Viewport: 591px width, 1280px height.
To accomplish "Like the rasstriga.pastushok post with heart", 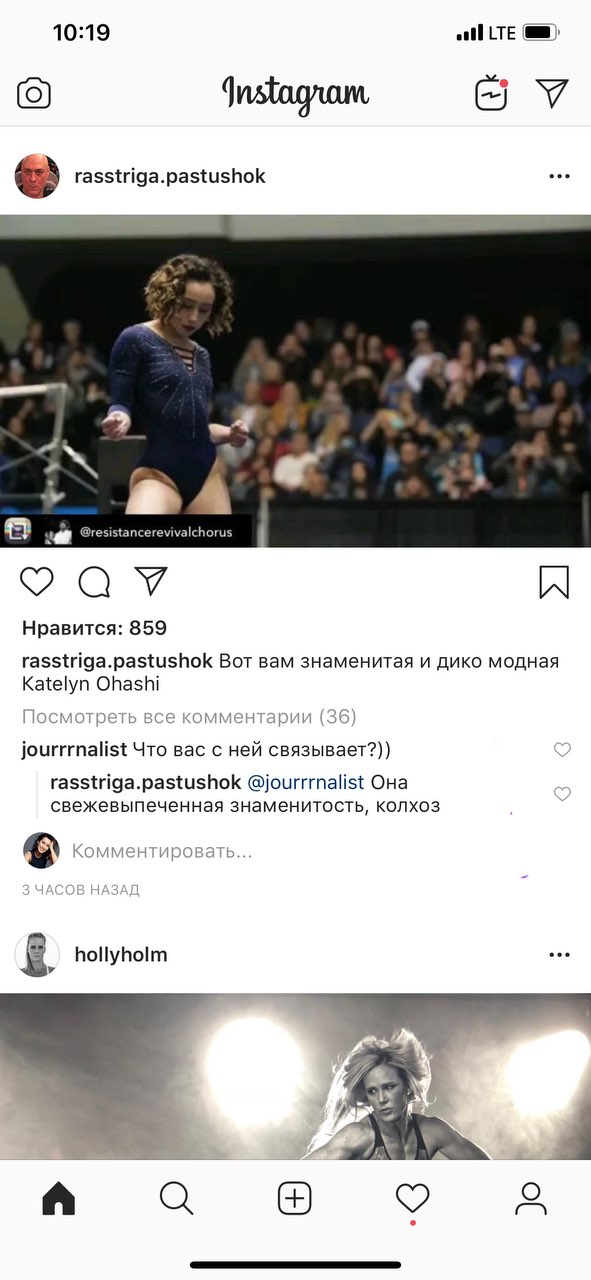I will pyautogui.click(x=37, y=581).
